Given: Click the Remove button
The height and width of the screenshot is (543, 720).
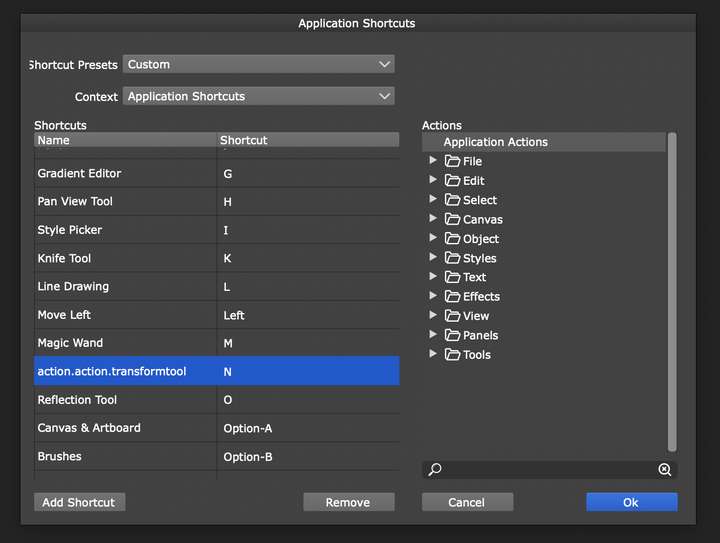Looking at the screenshot, I should (349, 502).
